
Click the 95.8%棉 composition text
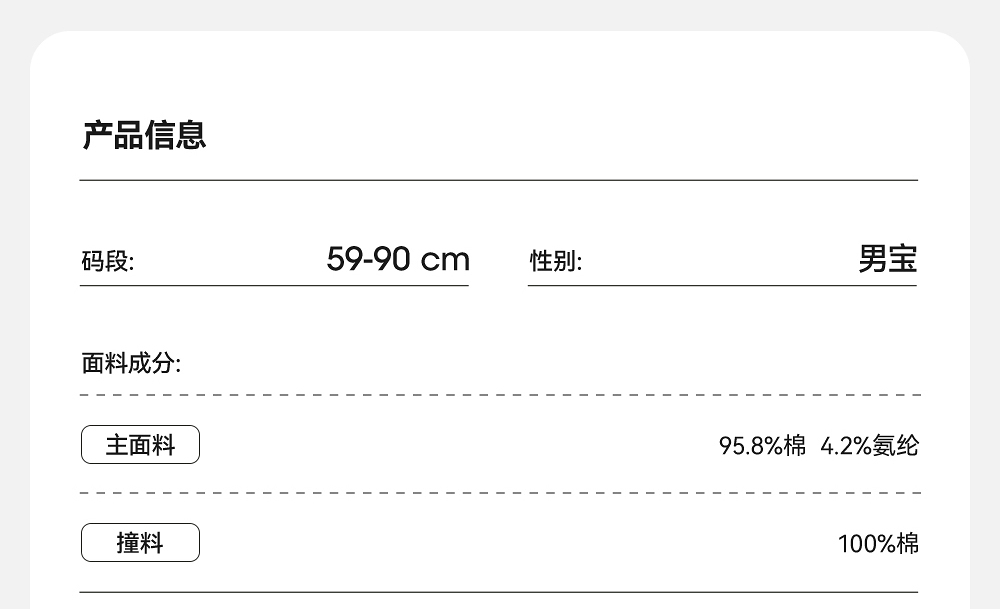click(x=762, y=446)
